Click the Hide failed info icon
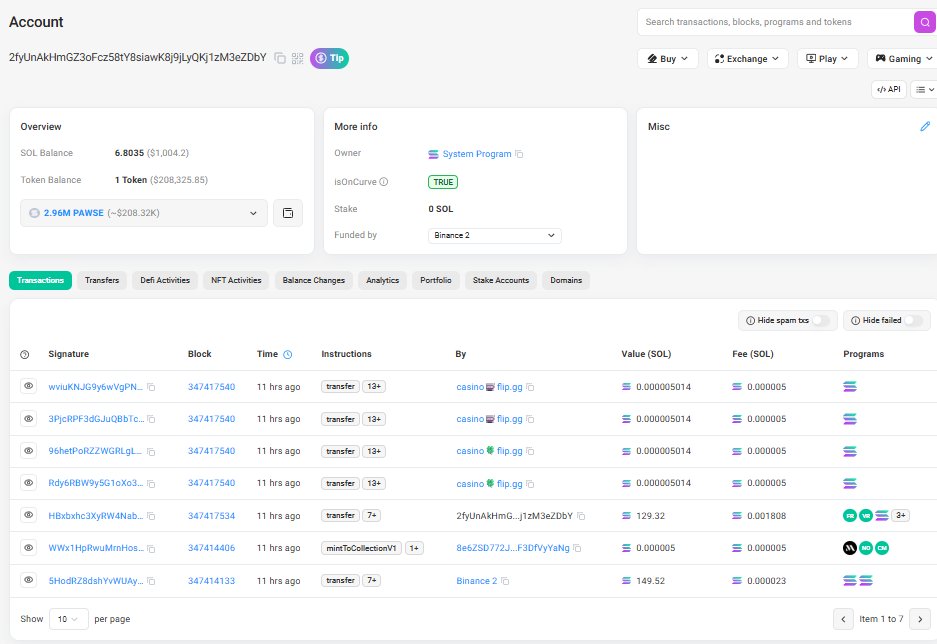This screenshot has height=644, width=937. coord(856,321)
